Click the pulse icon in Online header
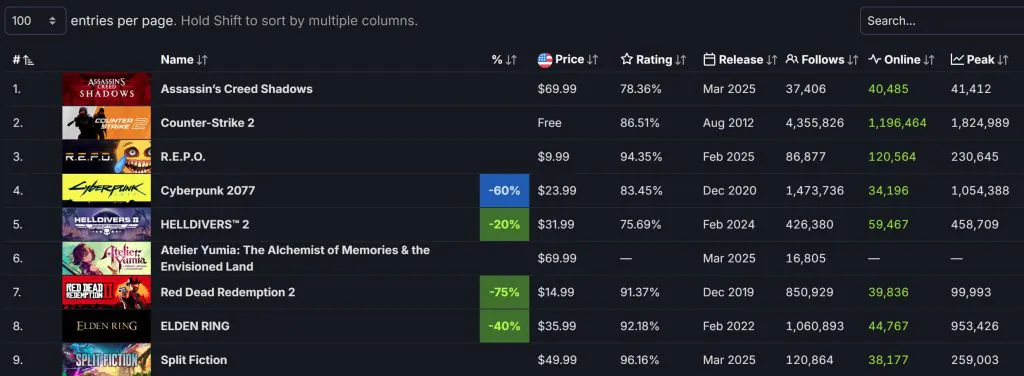This screenshot has height=376, width=1024. pos(874,59)
